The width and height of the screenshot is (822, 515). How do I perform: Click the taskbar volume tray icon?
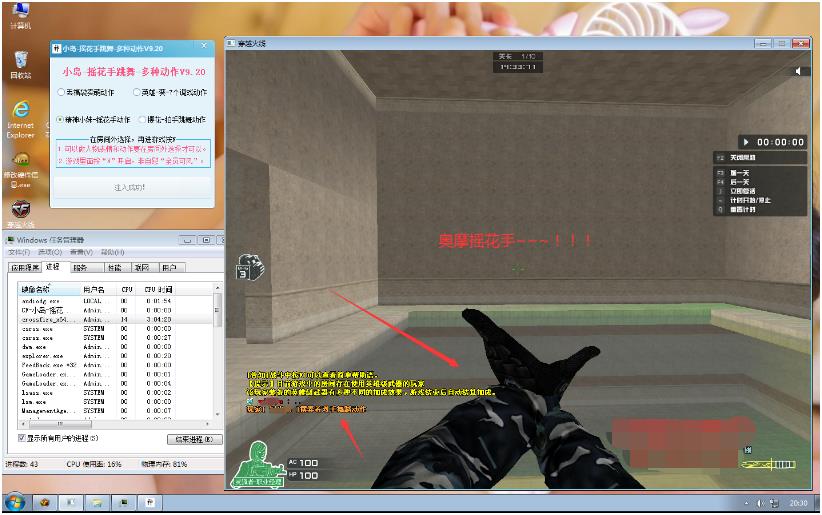tap(760, 503)
